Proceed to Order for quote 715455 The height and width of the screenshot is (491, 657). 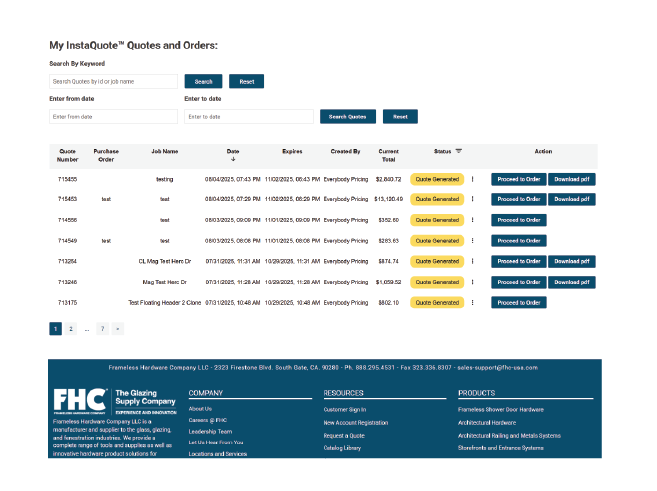point(519,179)
